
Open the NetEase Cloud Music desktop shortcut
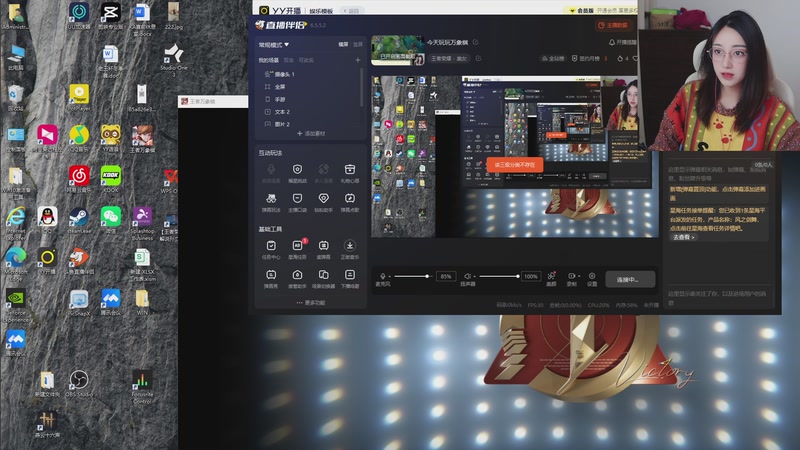coord(79,179)
